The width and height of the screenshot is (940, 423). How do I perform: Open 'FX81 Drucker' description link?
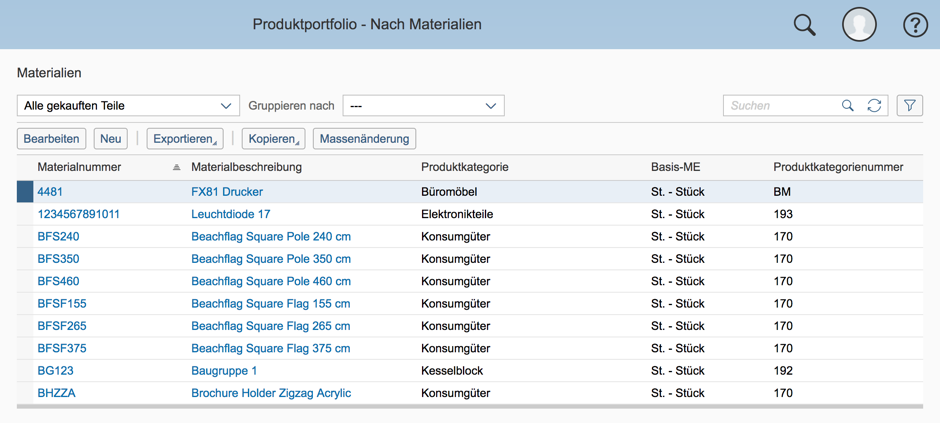click(227, 192)
